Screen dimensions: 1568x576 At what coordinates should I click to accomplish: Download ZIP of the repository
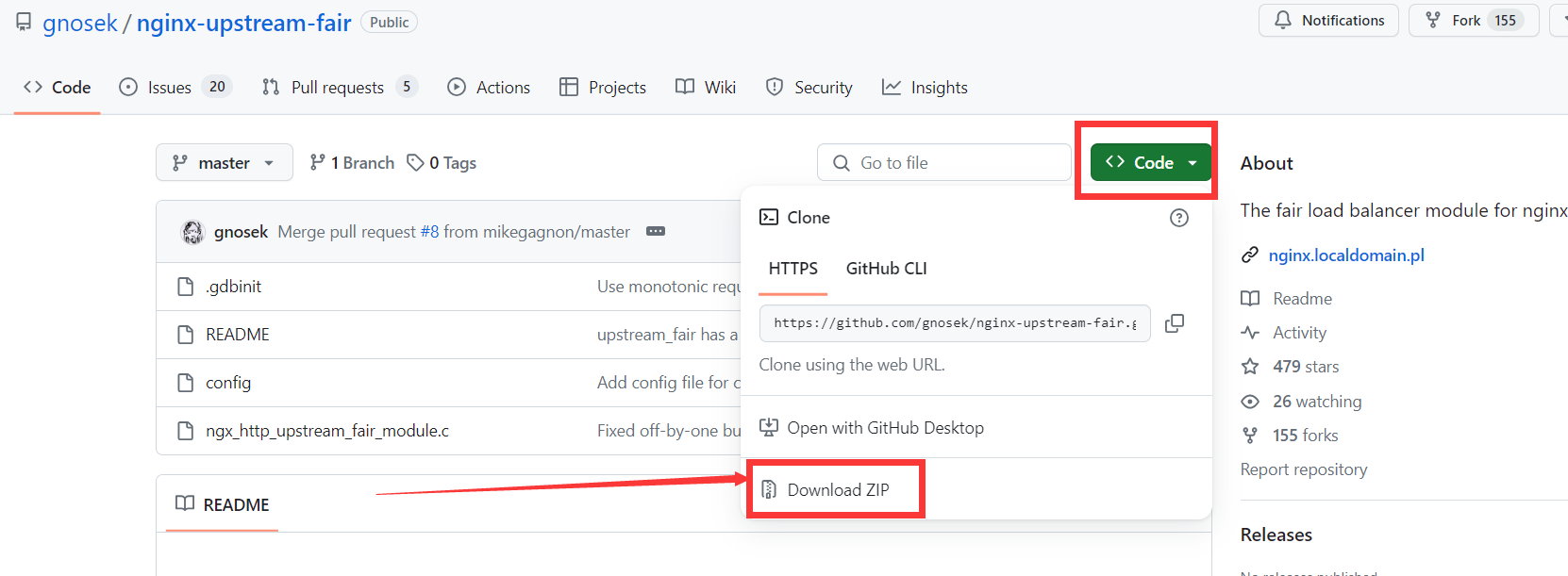(x=826, y=490)
